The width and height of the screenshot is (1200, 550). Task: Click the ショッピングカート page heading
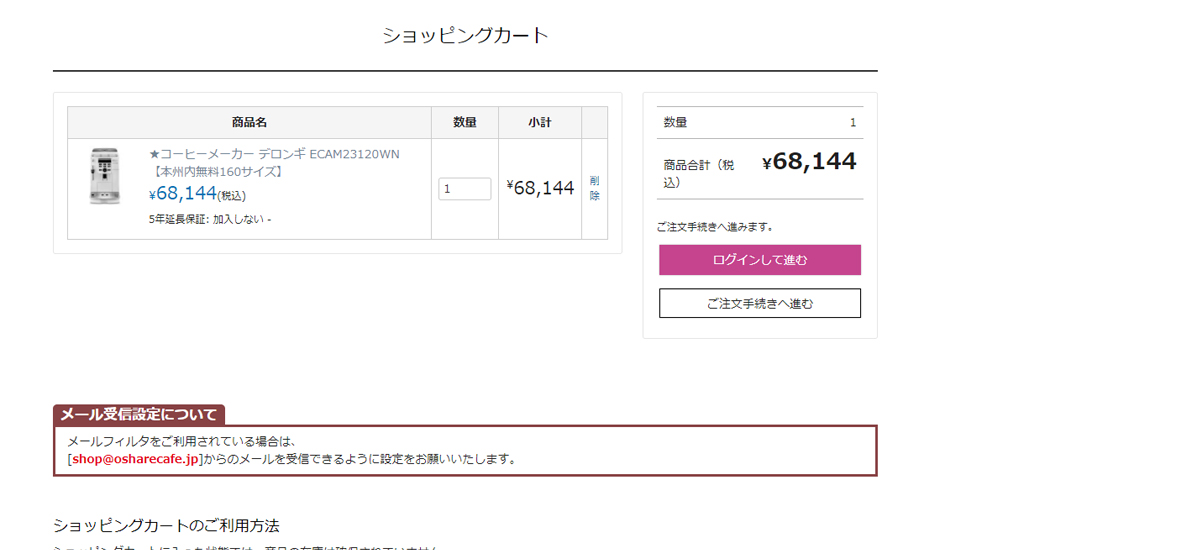[465, 36]
